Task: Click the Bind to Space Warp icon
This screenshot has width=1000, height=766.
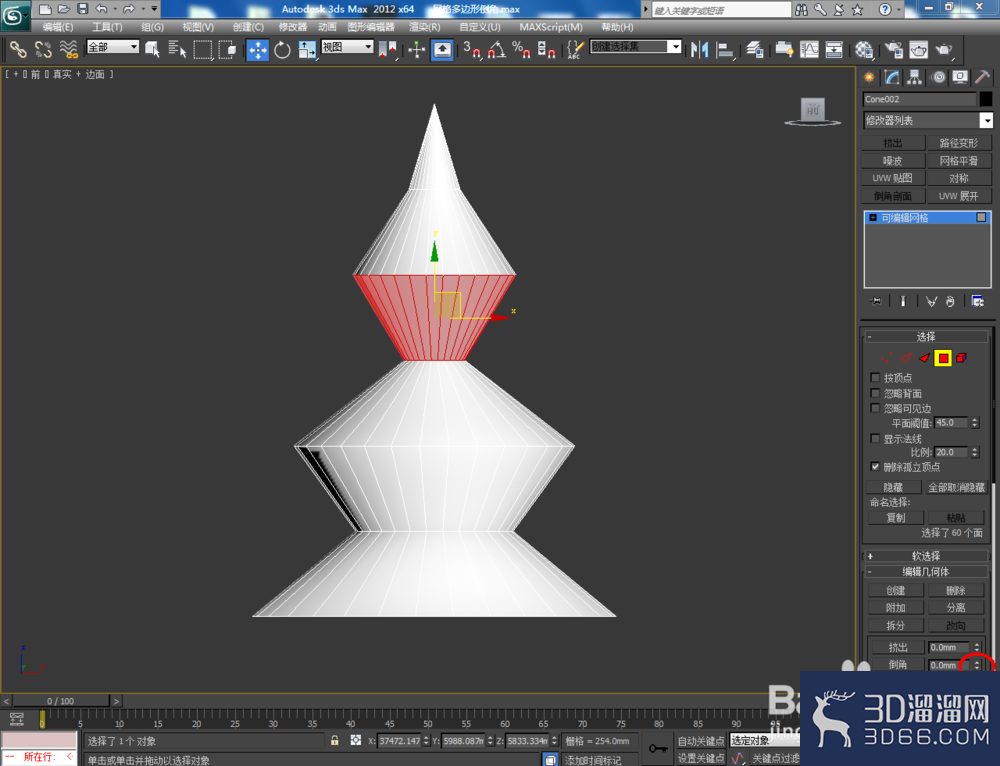Action: pyautogui.click(x=68, y=49)
